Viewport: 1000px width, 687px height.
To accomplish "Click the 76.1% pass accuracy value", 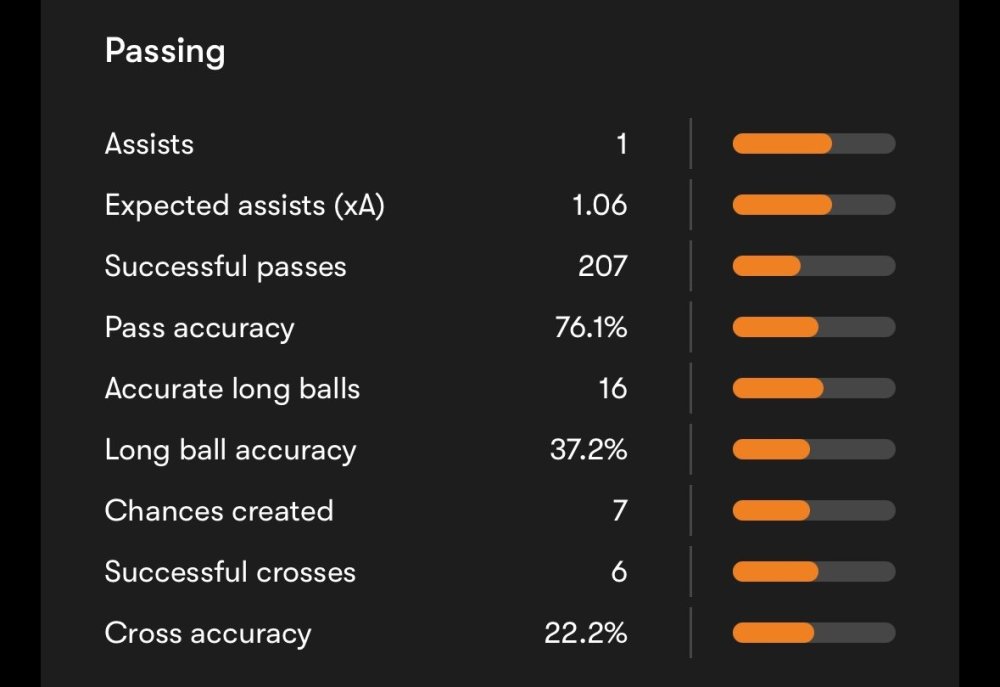I will click(x=591, y=328).
